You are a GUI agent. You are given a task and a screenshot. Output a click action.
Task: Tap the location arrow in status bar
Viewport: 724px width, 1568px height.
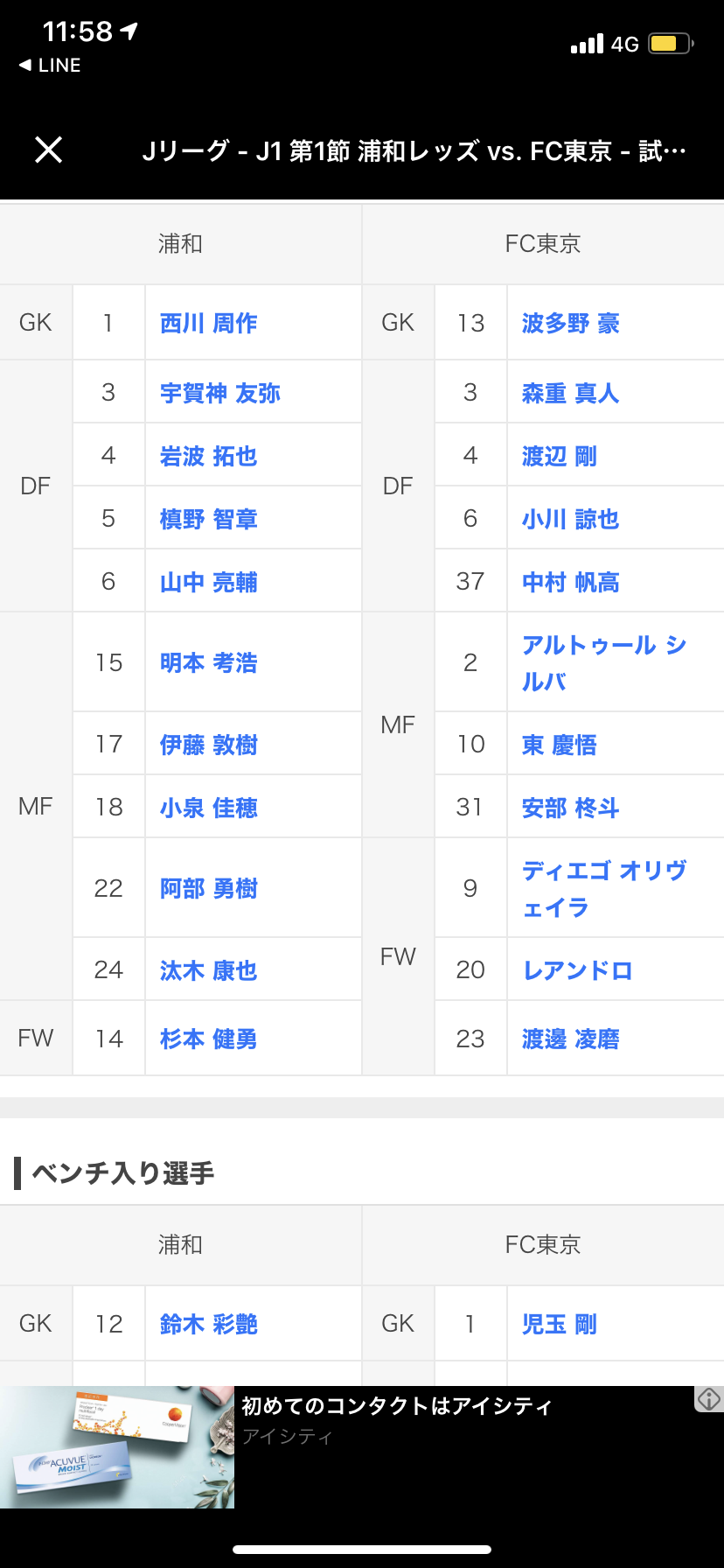tap(129, 31)
